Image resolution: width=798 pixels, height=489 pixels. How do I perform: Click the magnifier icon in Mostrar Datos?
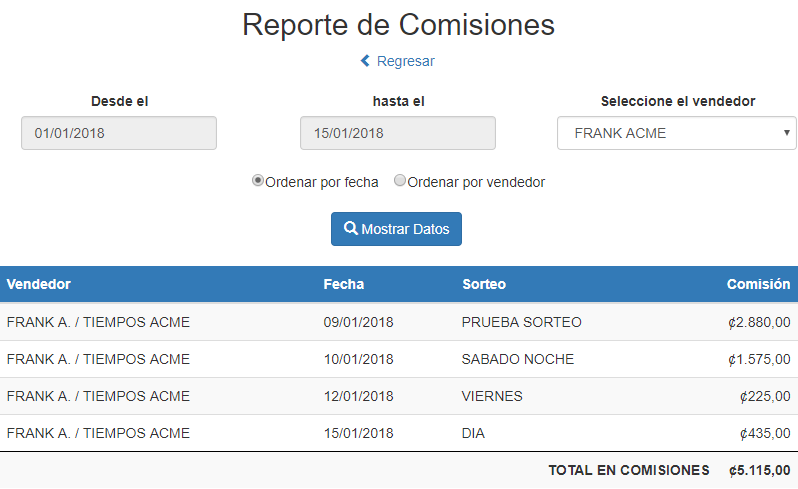pyautogui.click(x=350, y=228)
